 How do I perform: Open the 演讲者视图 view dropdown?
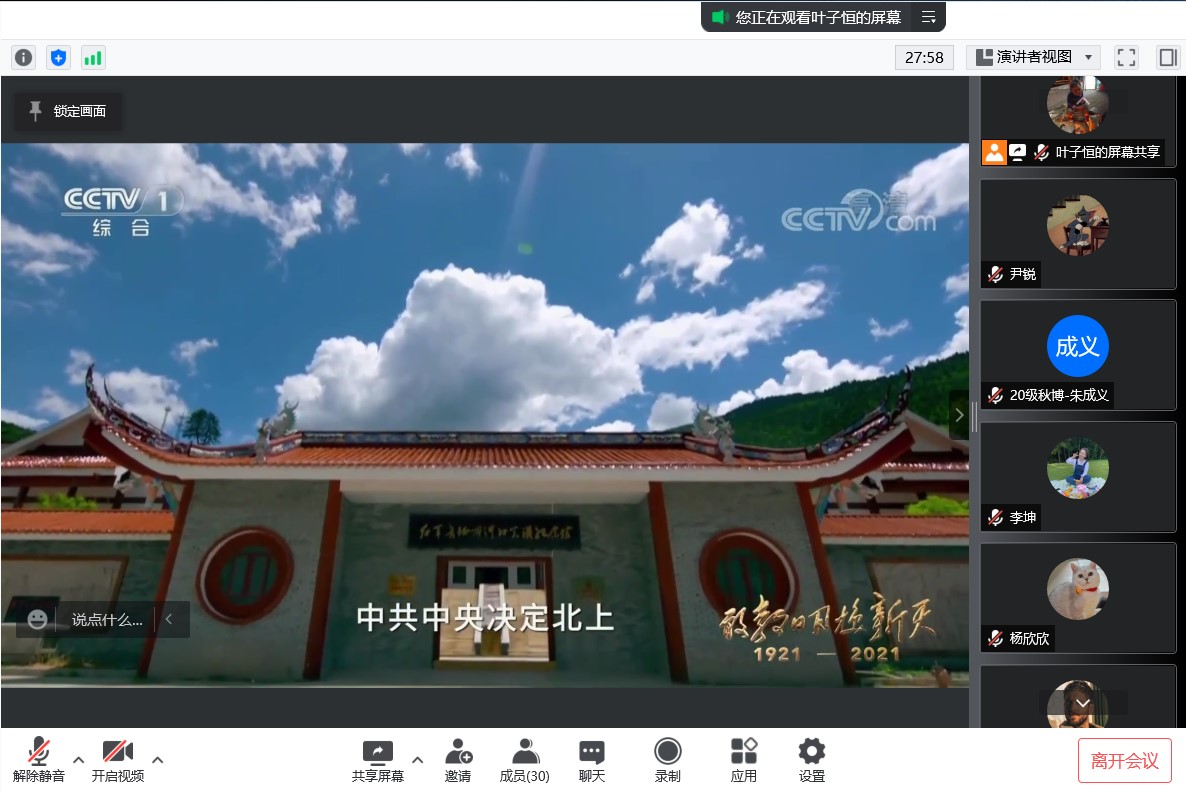[x=1034, y=57]
